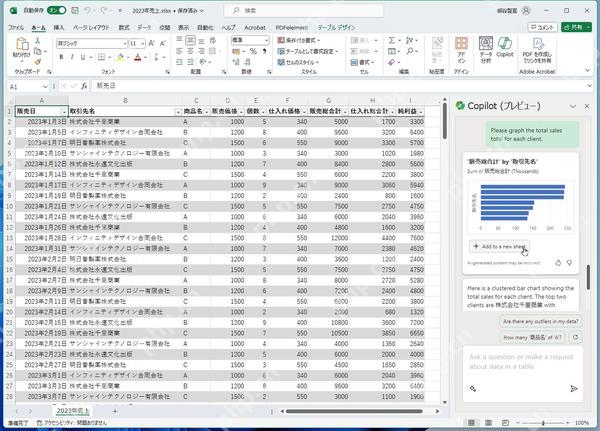Open filter dropdown for 取引先名 column
This screenshot has width=600, height=431.
click(178, 112)
